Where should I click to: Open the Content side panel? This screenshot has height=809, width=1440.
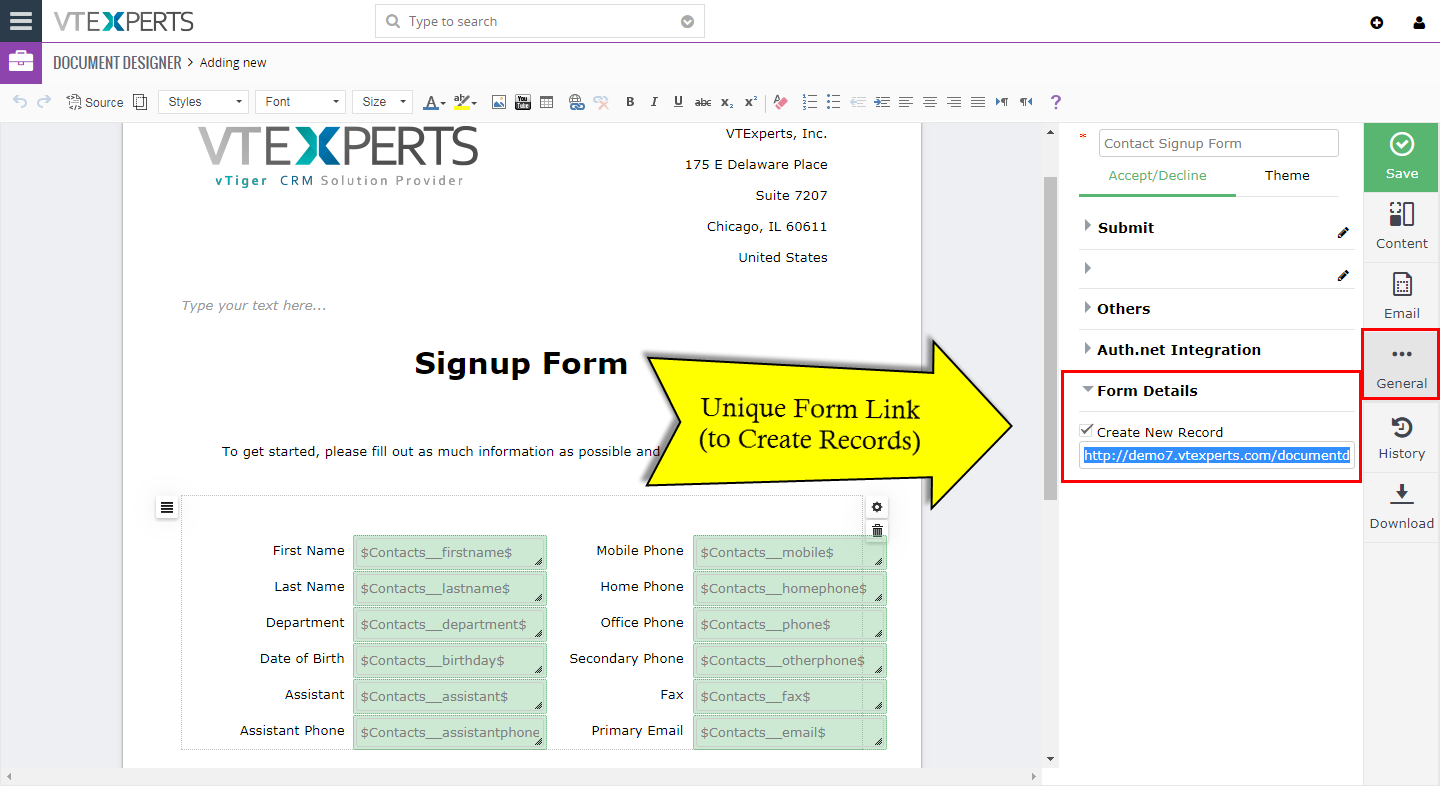coord(1402,227)
